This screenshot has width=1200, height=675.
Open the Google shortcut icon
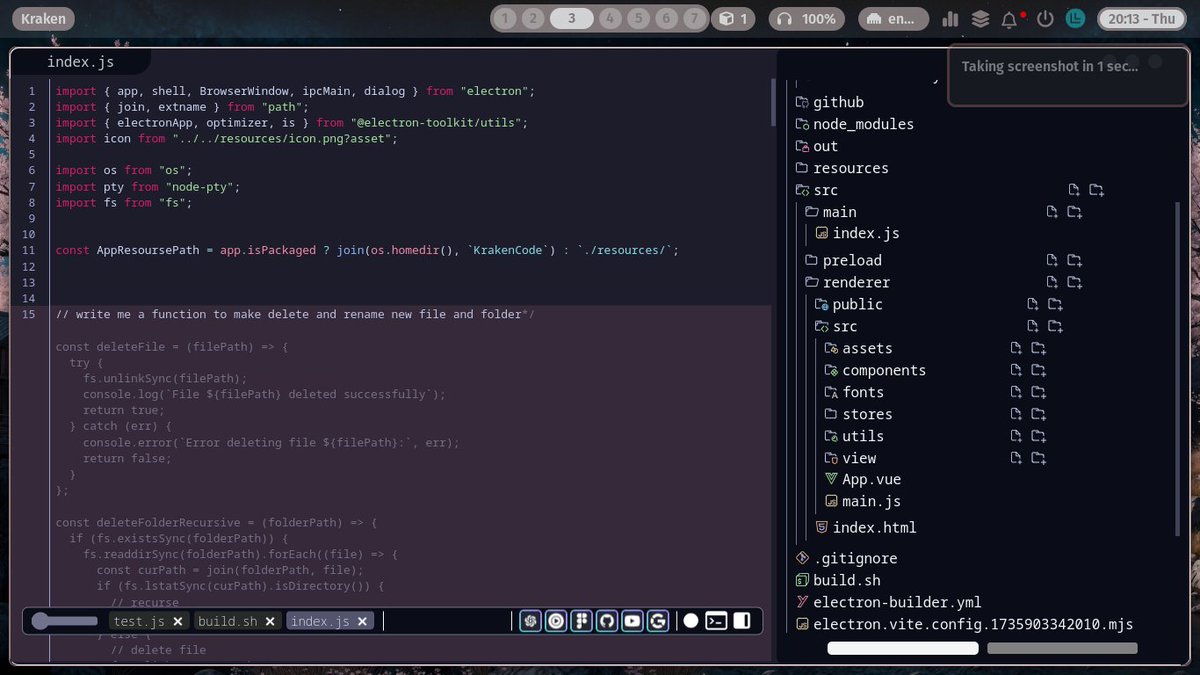click(x=658, y=621)
